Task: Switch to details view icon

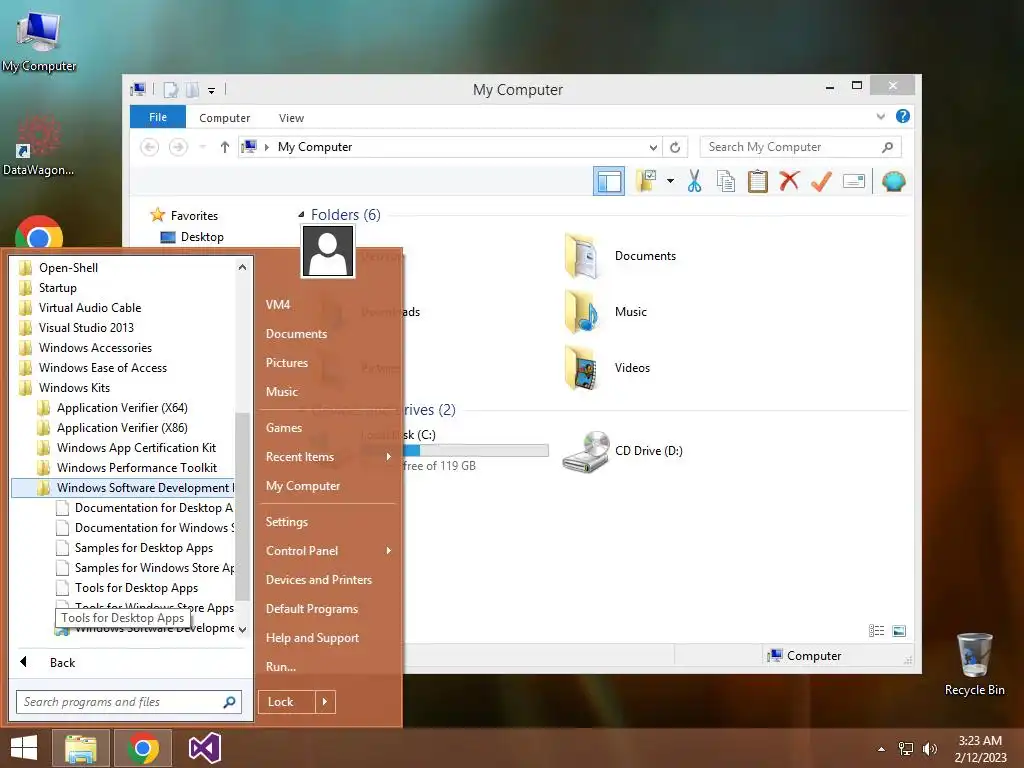Action: coord(876,631)
